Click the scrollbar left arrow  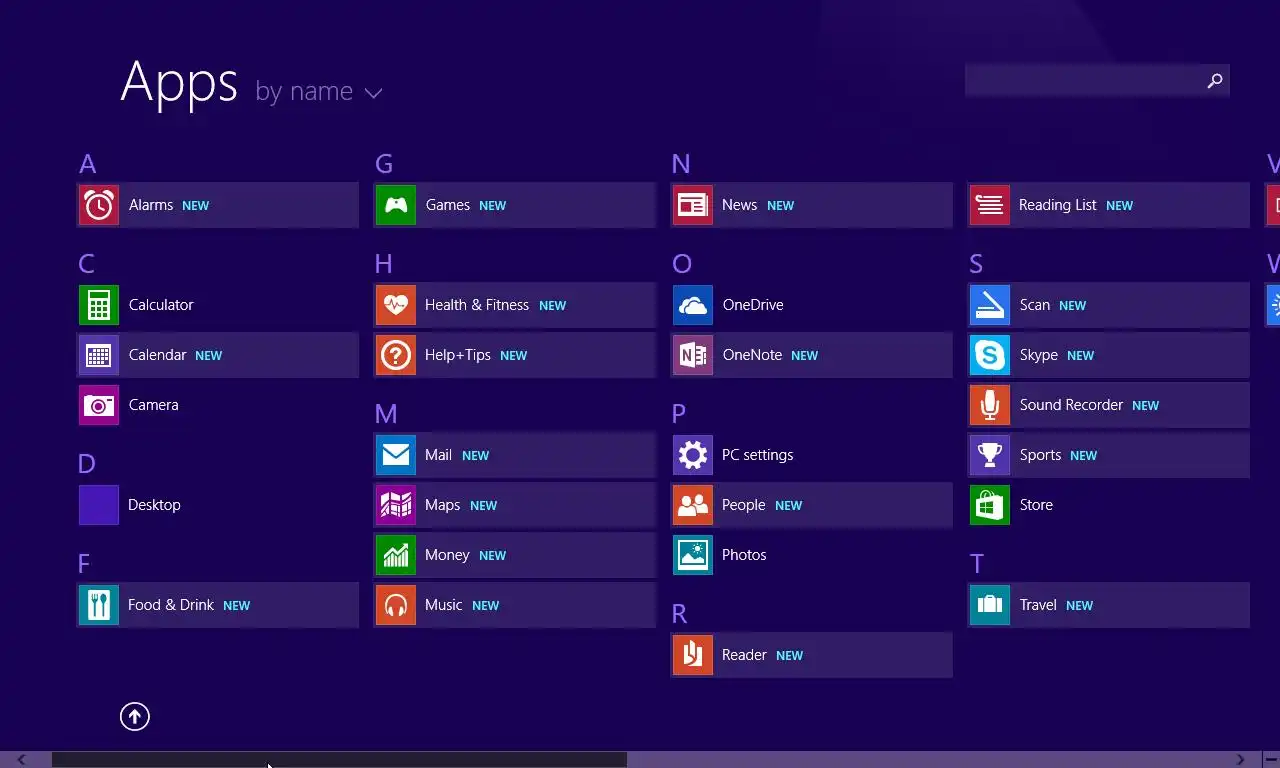(x=21, y=760)
